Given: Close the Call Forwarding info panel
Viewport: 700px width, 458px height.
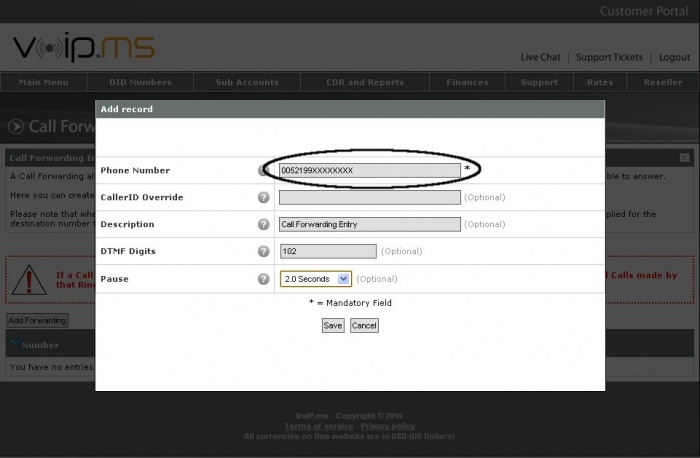Looking at the screenshot, I should [684, 158].
